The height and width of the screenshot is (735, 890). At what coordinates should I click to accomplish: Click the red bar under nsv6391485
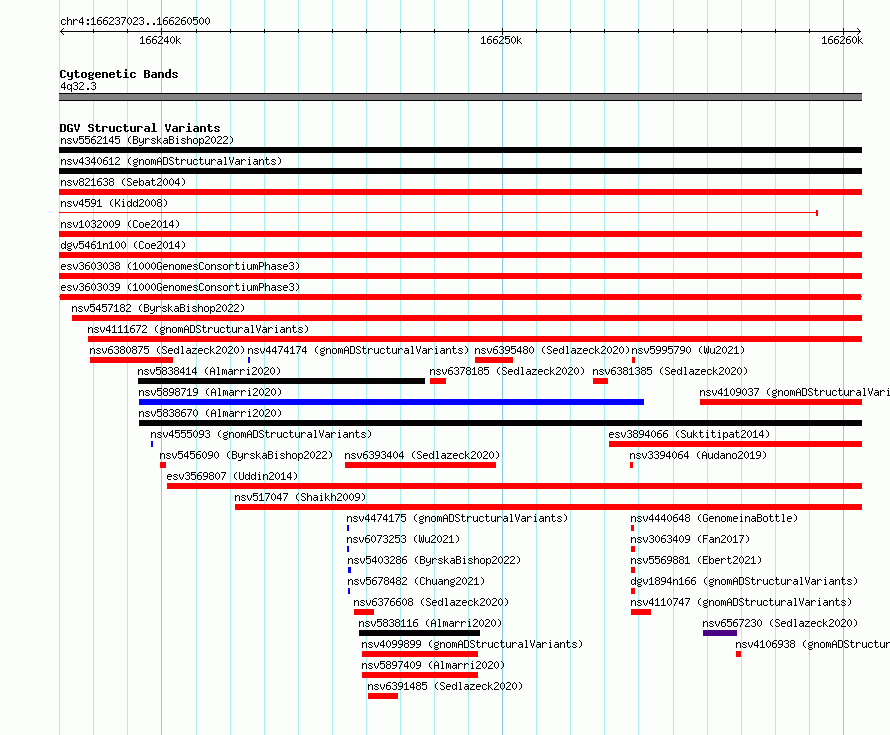click(383, 696)
